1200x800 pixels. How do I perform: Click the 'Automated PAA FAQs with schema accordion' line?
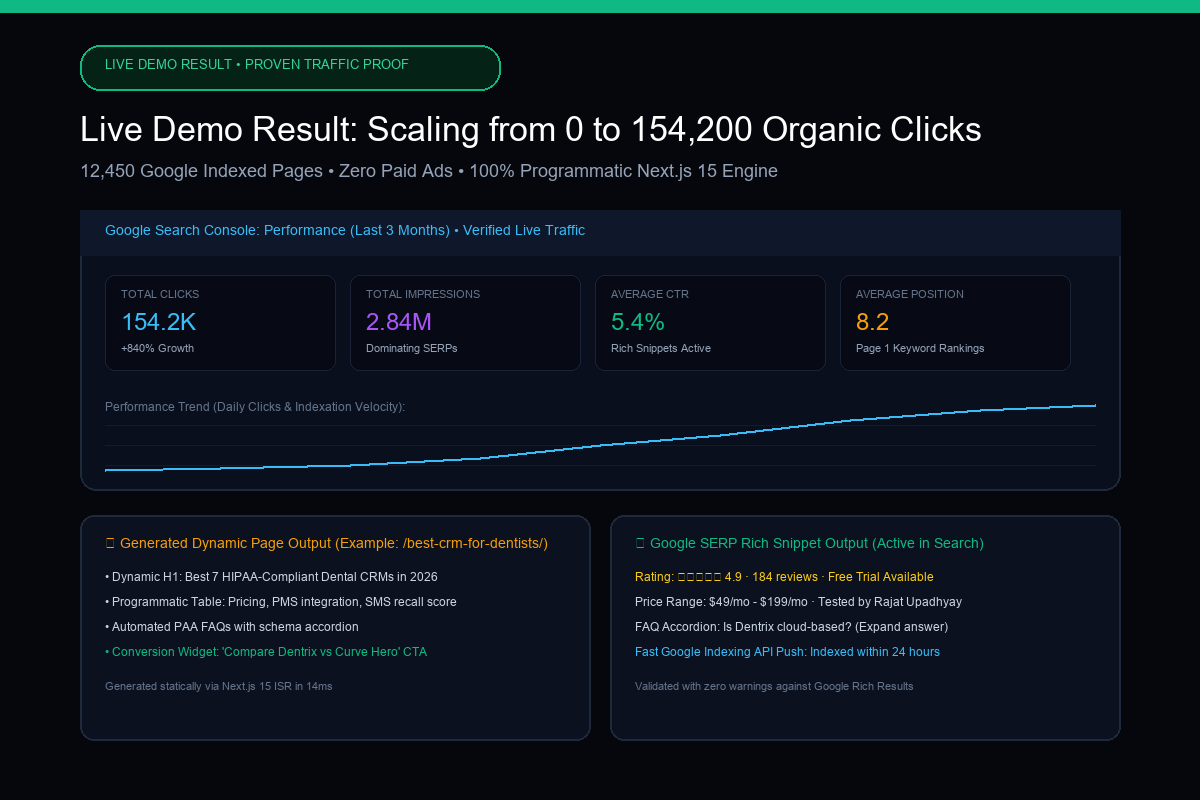[x=232, y=627]
